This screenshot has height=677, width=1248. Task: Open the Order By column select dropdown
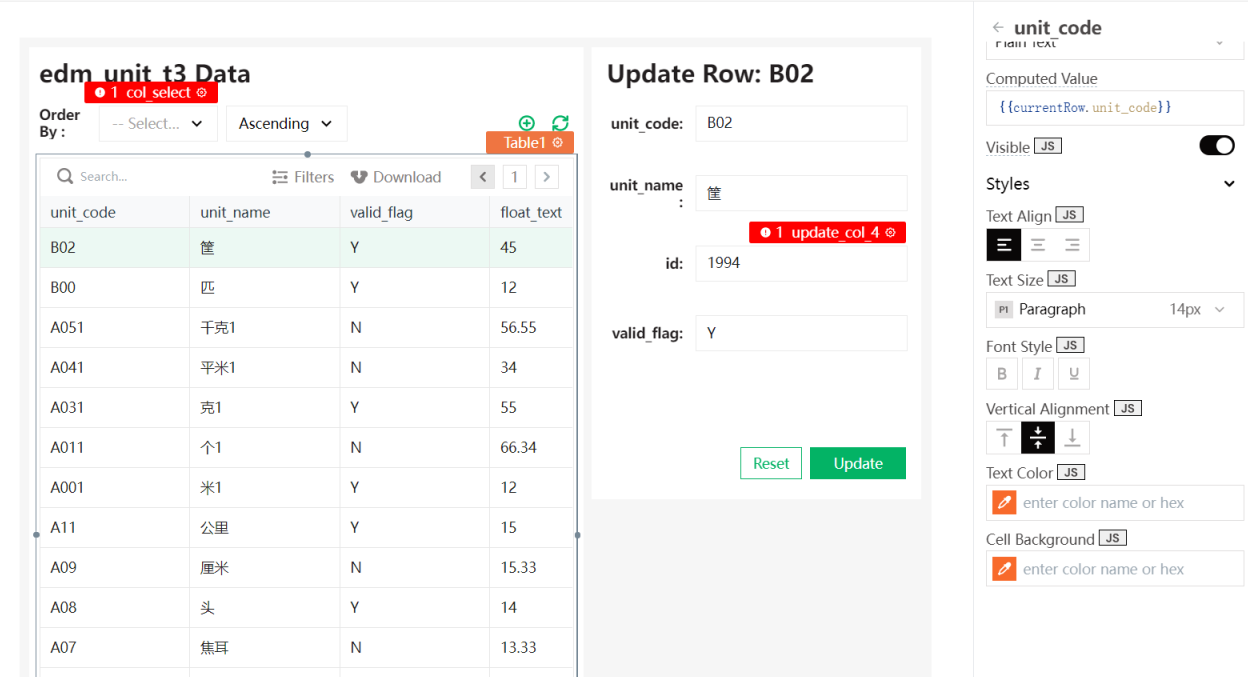(158, 124)
